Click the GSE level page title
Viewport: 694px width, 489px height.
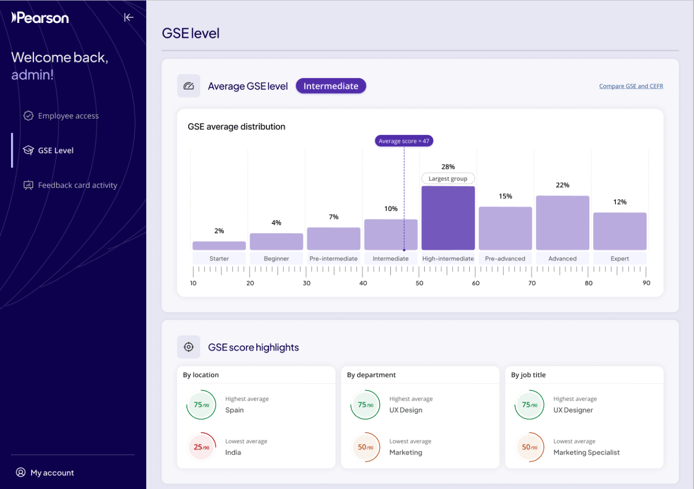[x=191, y=33]
